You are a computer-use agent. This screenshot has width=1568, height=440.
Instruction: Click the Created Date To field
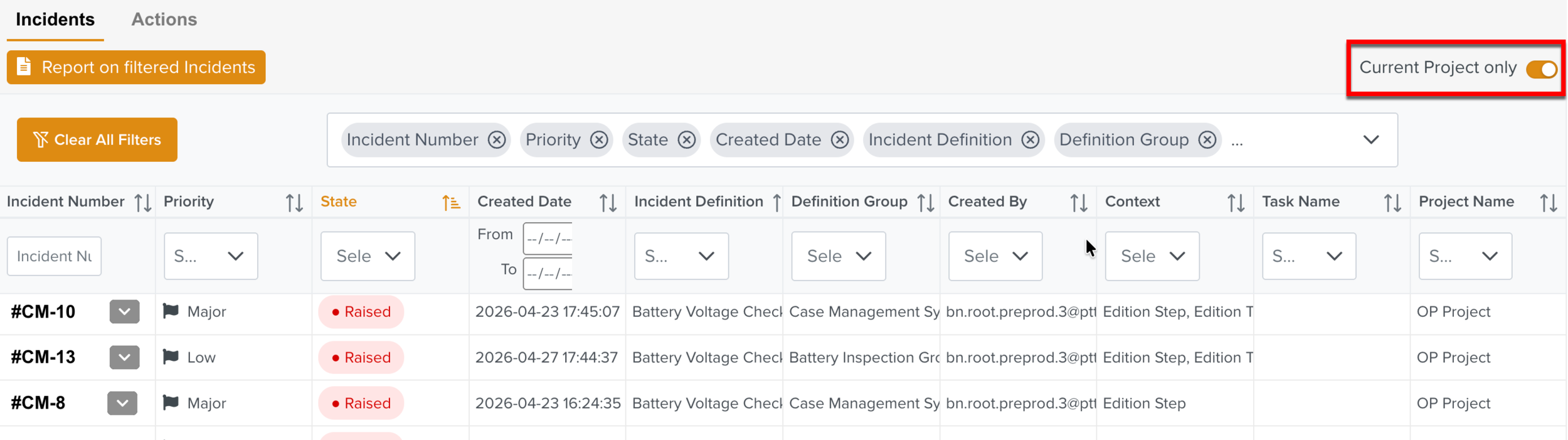pyautogui.click(x=548, y=274)
